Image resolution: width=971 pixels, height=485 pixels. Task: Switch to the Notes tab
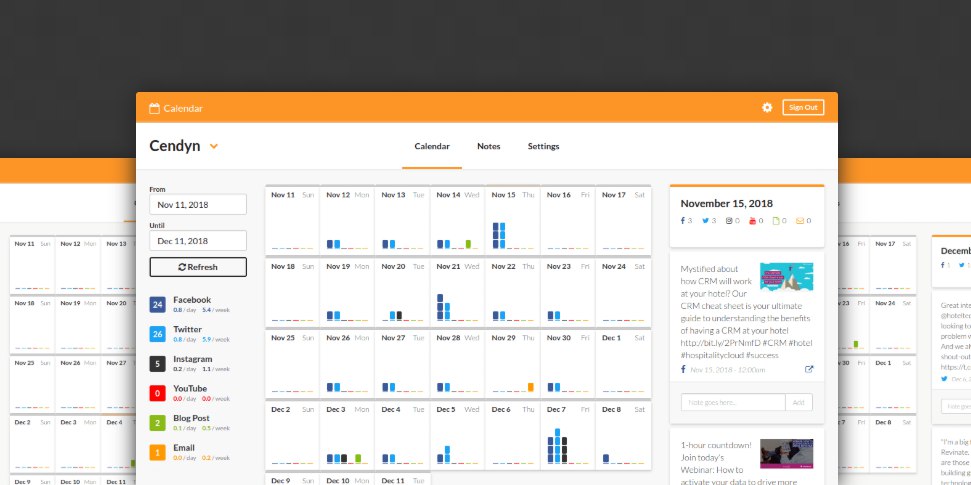pos(489,146)
